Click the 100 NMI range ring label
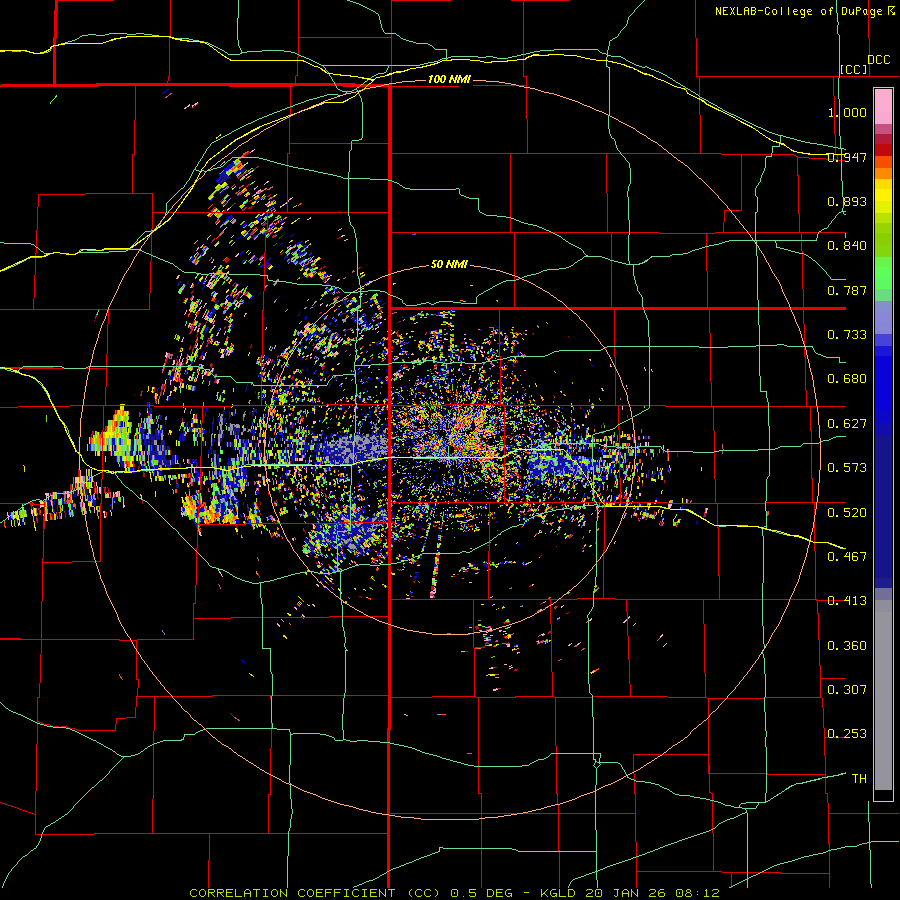Screen dimensions: 900x900 coord(449,79)
